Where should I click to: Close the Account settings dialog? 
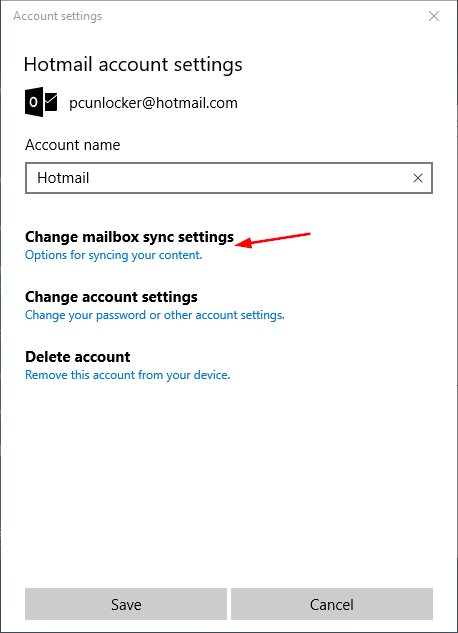[x=434, y=16]
